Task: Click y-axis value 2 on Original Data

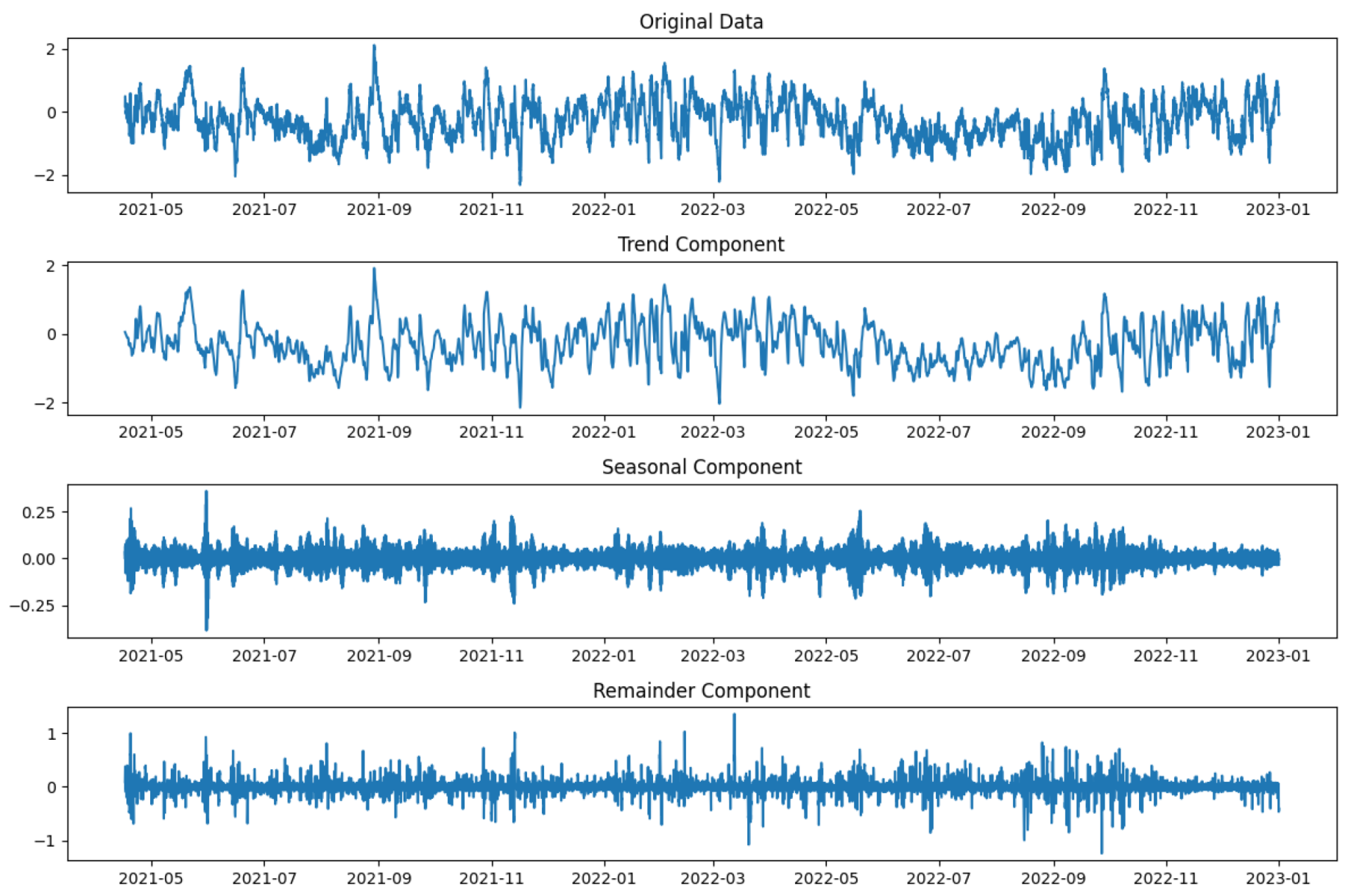Action: [51, 49]
